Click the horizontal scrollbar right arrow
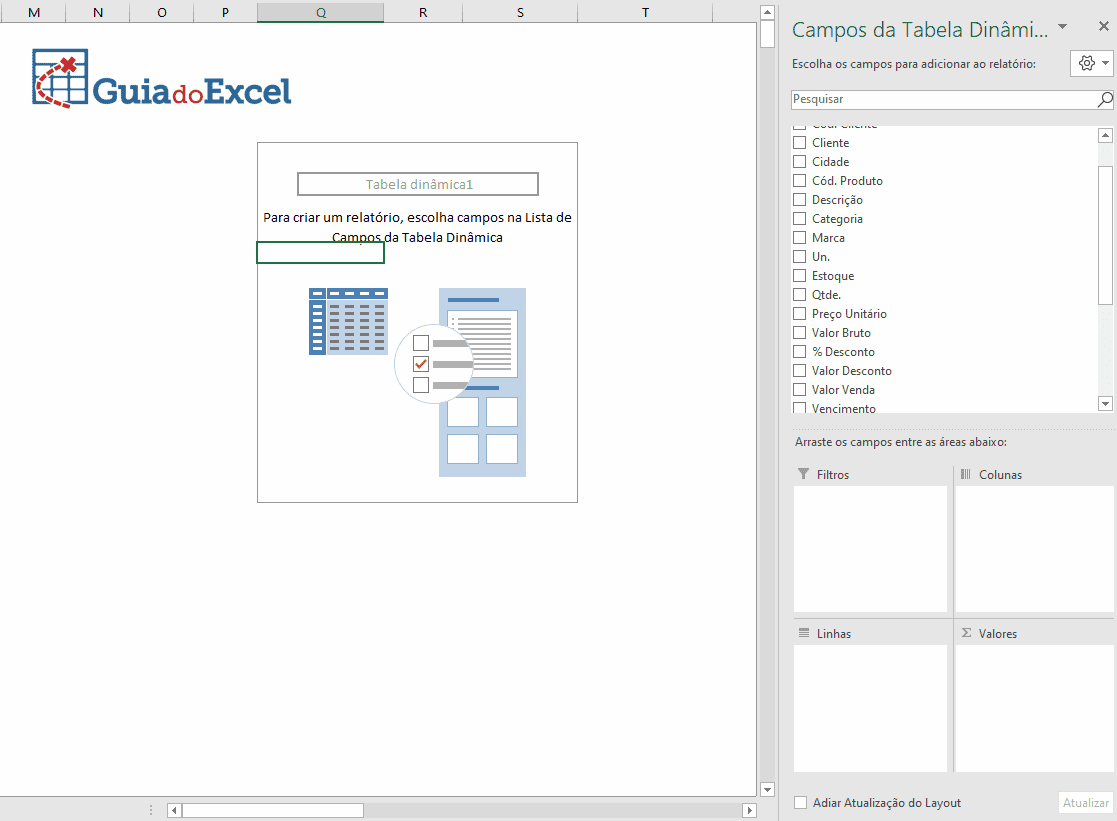Viewport: 1117px width, 821px height. (749, 810)
